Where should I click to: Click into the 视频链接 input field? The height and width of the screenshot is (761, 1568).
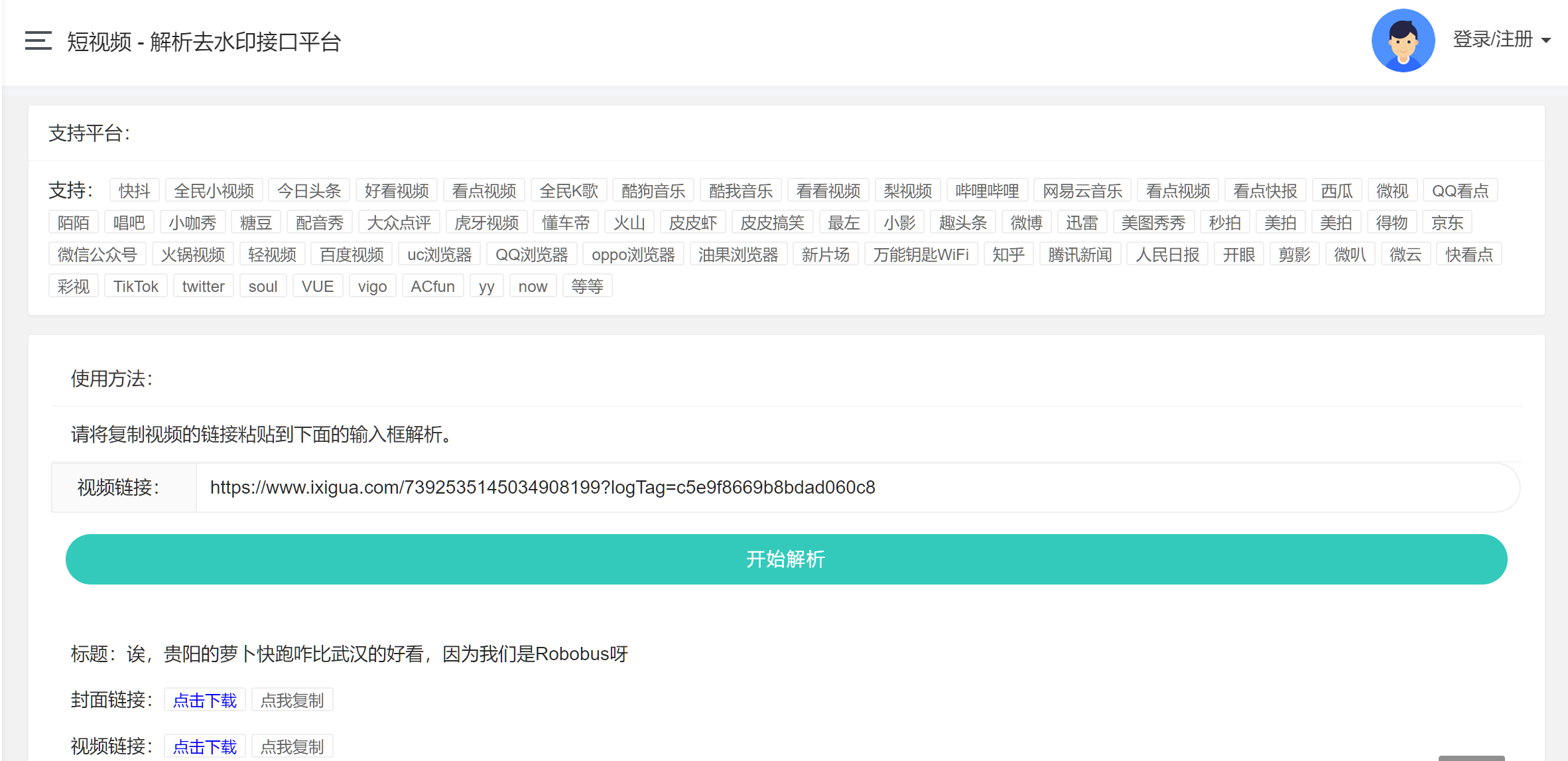pyautogui.click(x=858, y=488)
